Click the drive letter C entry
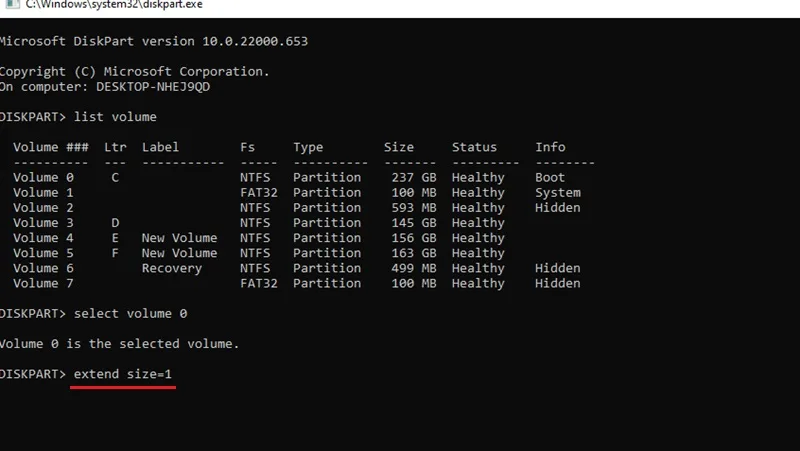Viewport: 800px width, 451px height. point(115,178)
